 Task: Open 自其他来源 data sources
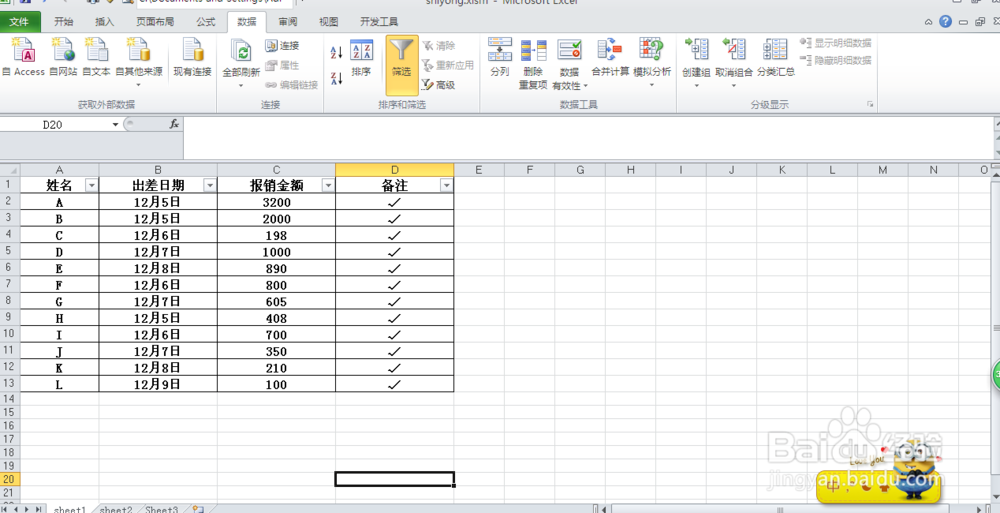[138, 62]
